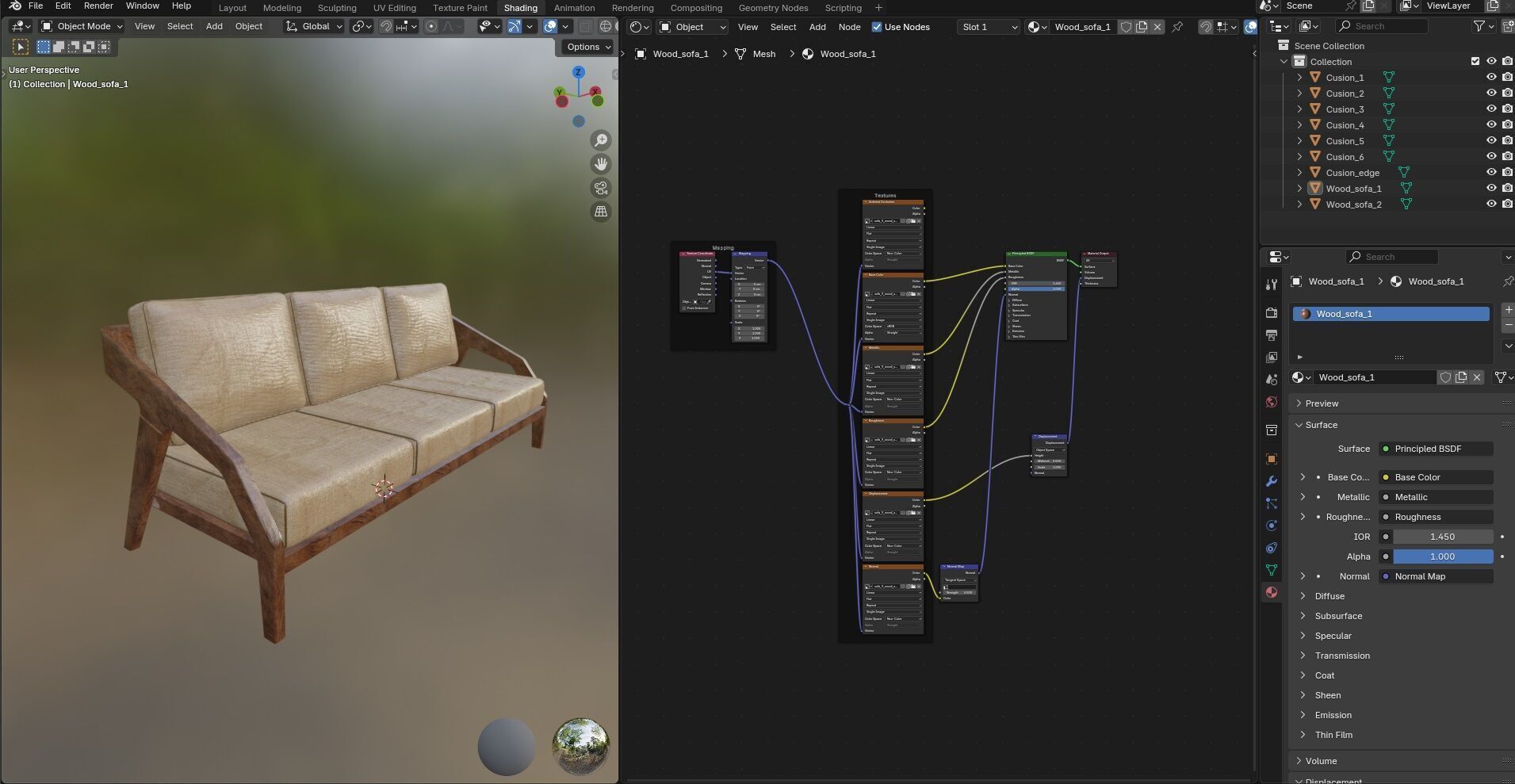Adjust the Alpha value slider
The height and width of the screenshot is (784, 1515).
pyautogui.click(x=1442, y=556)
